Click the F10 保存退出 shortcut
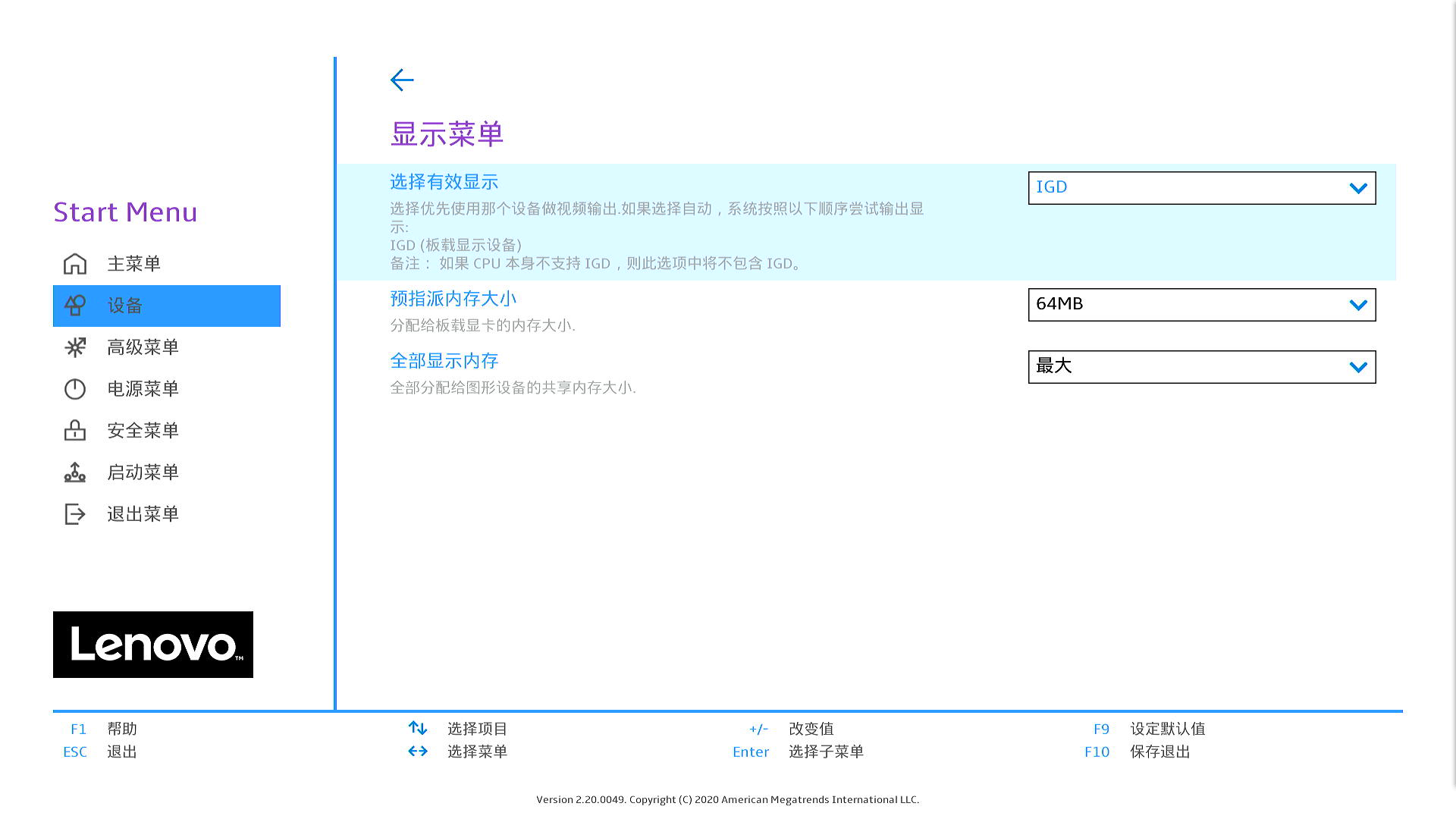Image resolution: width=1456 pixels, height=819 pixels. tap(1137, 752)
